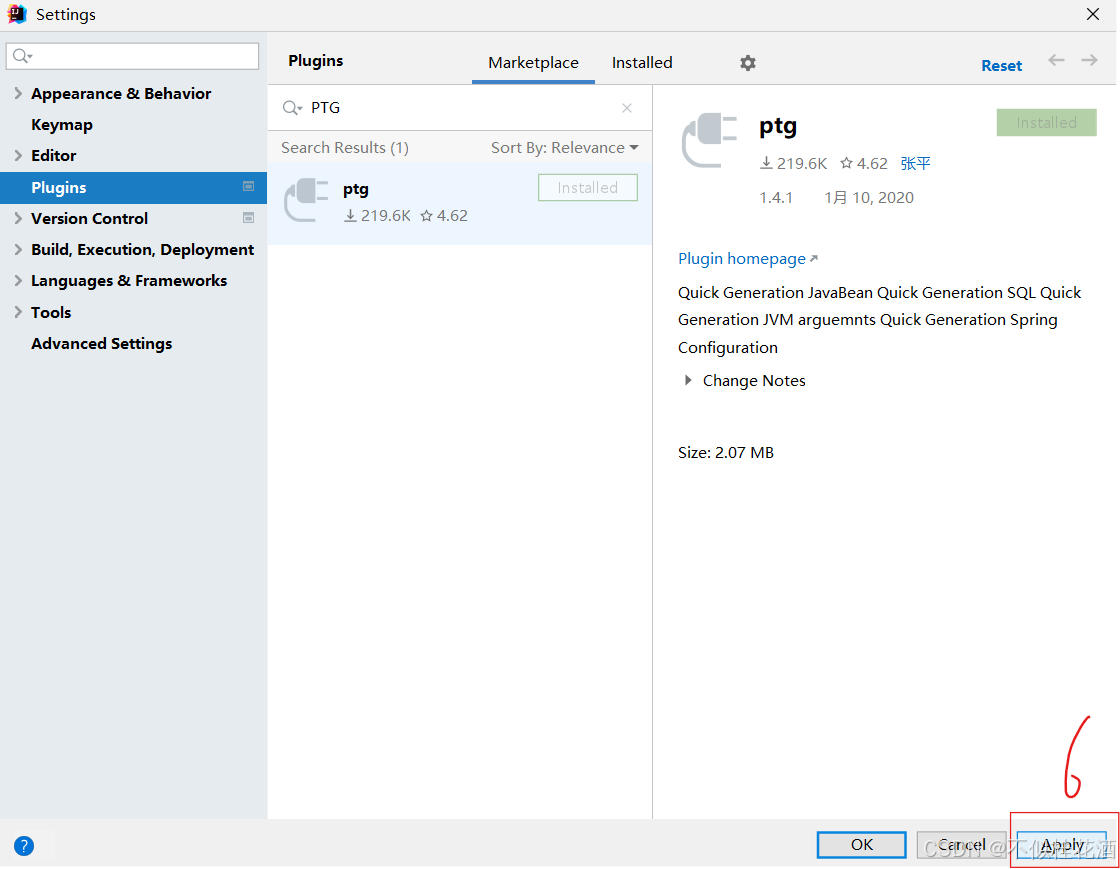Click the Reset link
This screenshot has width=1120, height=869.
point(1001,66)
